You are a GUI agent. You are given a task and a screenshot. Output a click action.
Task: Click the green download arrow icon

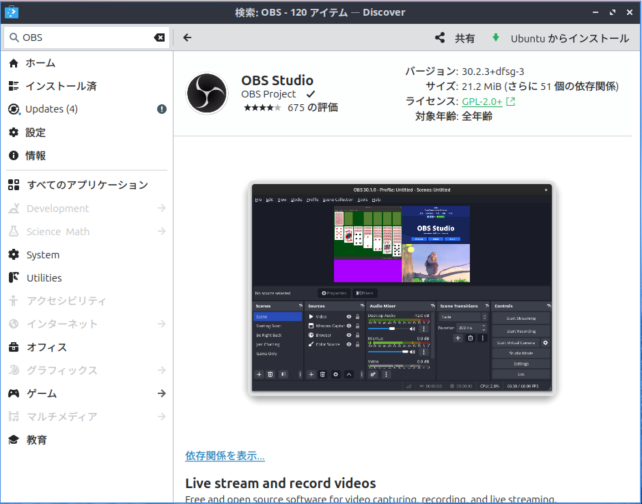(495, 38)
